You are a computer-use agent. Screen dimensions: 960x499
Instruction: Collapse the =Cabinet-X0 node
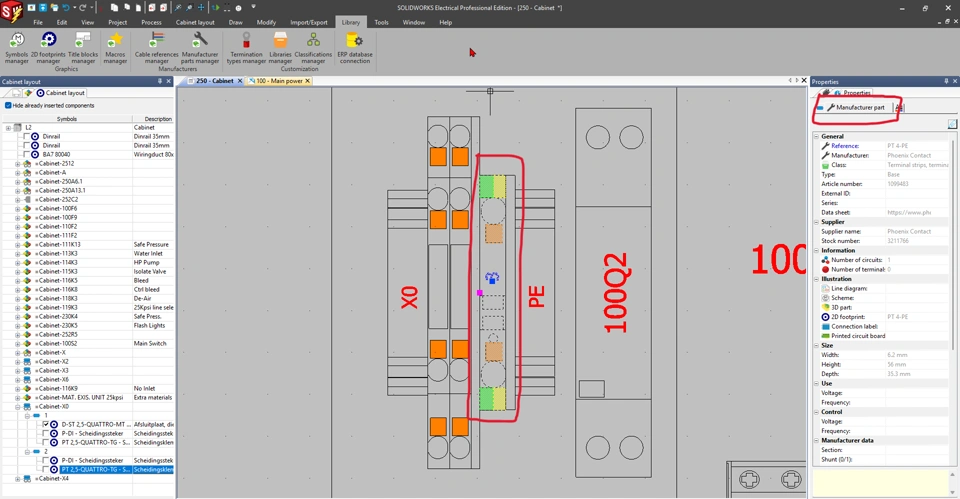(x=17, y=407)
